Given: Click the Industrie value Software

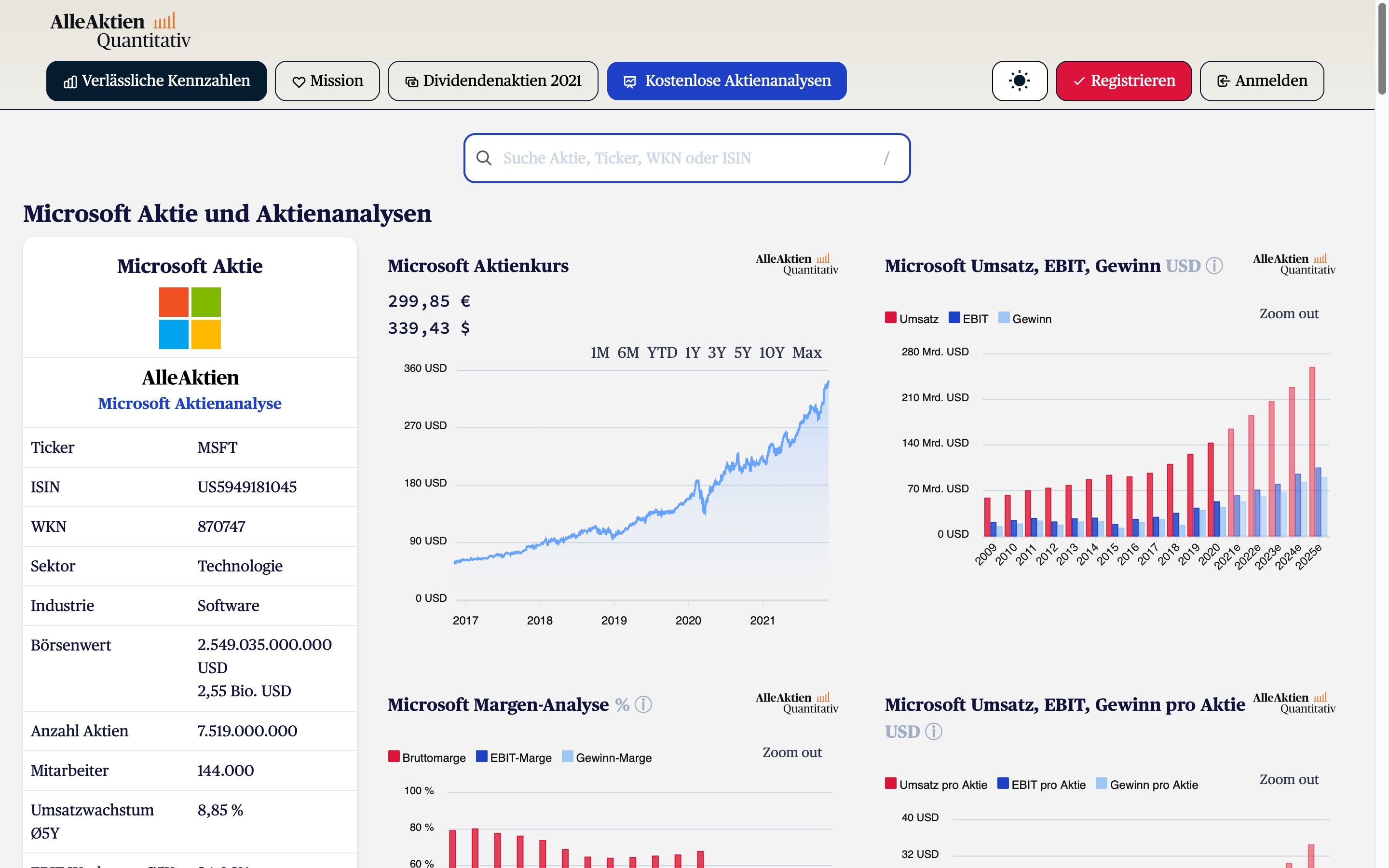Looking at the screenshot, I should tap(228, 606).
